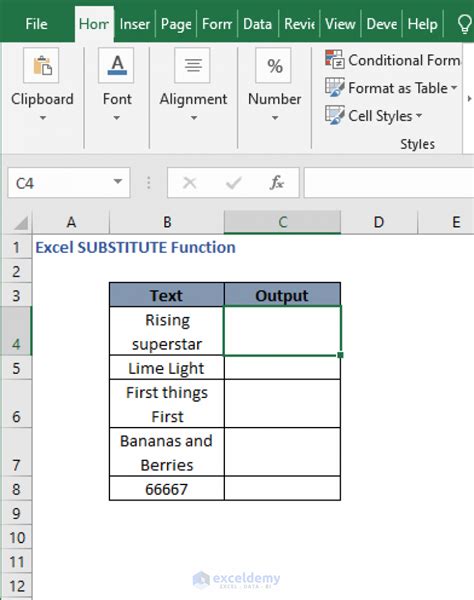Open the Name Box dropdown arrow
The image size is (474, 600).
coord(118,181)
